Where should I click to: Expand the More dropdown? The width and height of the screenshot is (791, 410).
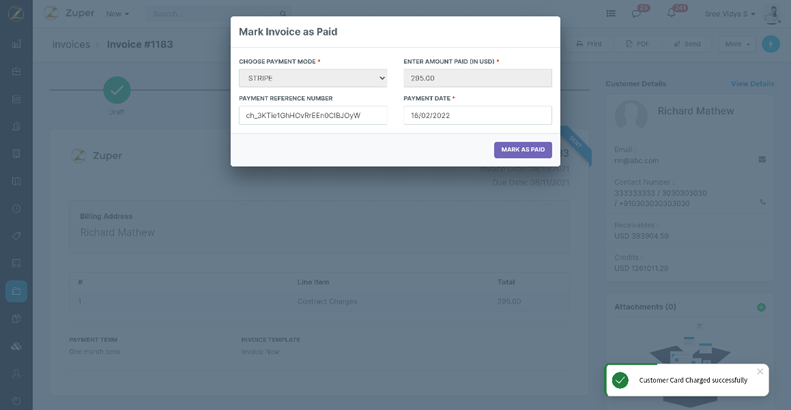[x=736, y=44]
